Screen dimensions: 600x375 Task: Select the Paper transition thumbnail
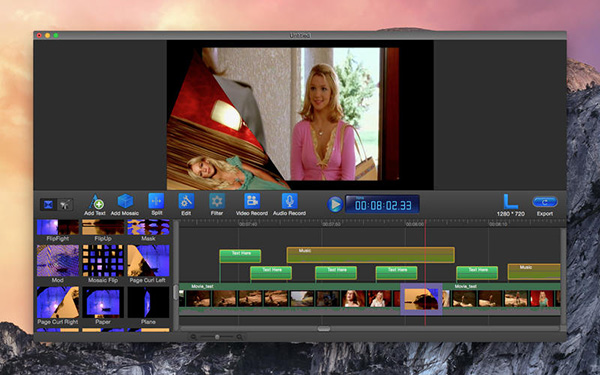click(x=103, y=302)
